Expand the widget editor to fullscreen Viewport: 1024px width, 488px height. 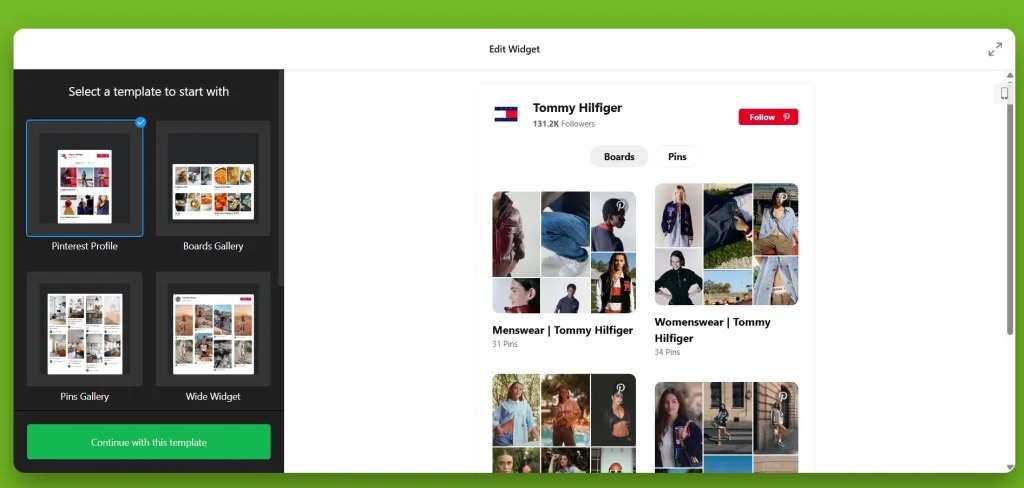point(995,49)
